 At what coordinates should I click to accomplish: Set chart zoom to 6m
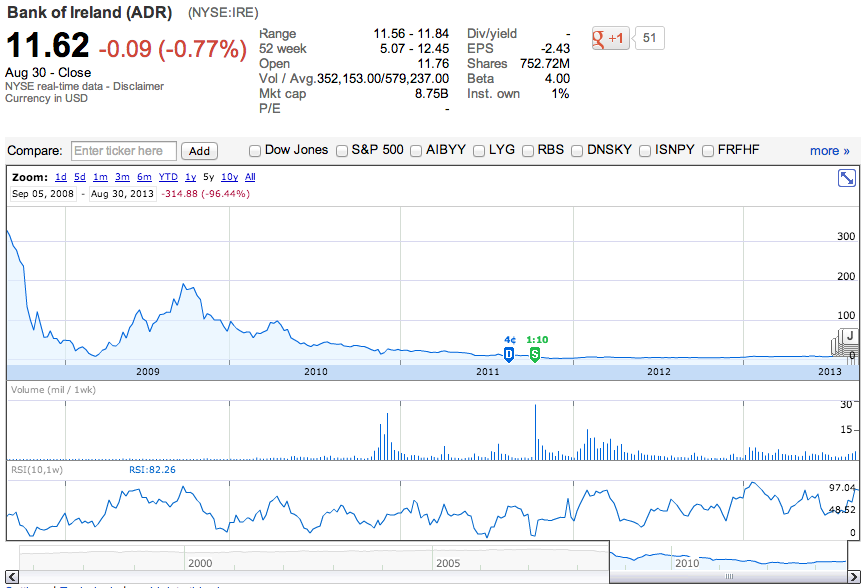click(144, 177)
